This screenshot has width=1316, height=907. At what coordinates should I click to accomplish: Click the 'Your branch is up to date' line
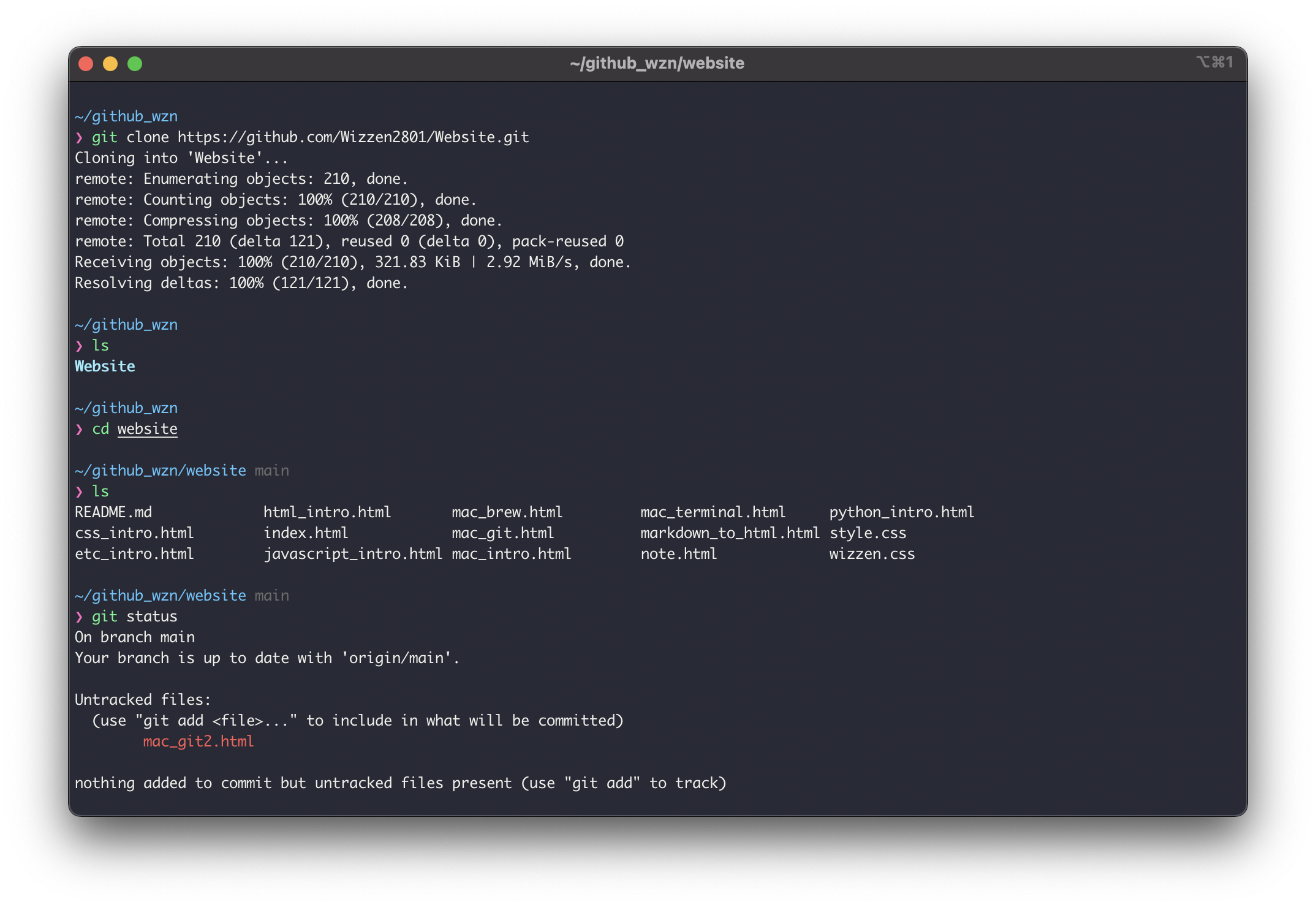click(x=267, y=658)
